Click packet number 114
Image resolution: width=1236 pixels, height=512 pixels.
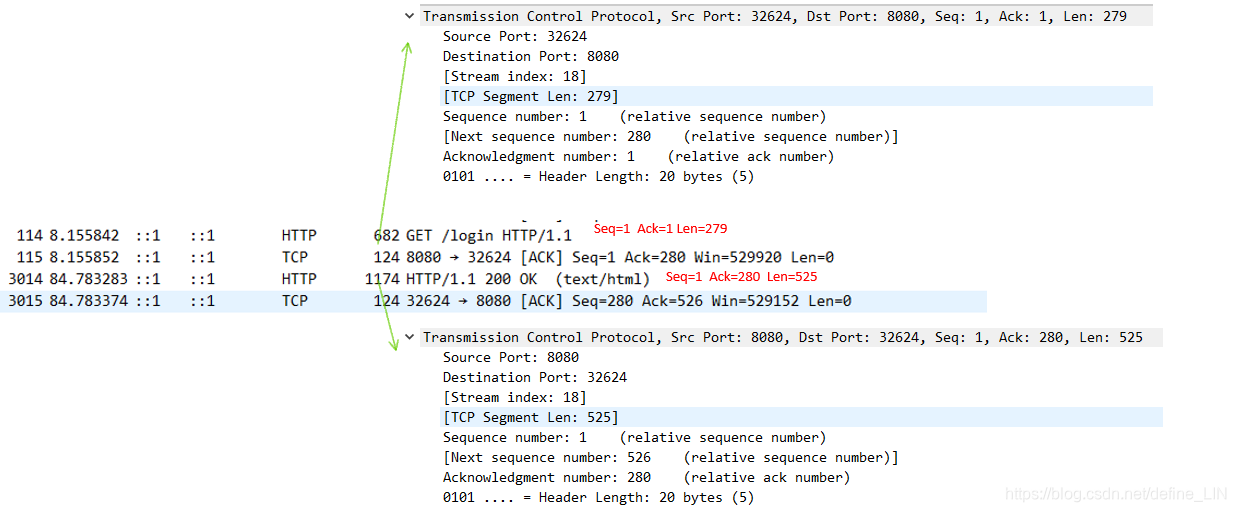tap(30, 236)
